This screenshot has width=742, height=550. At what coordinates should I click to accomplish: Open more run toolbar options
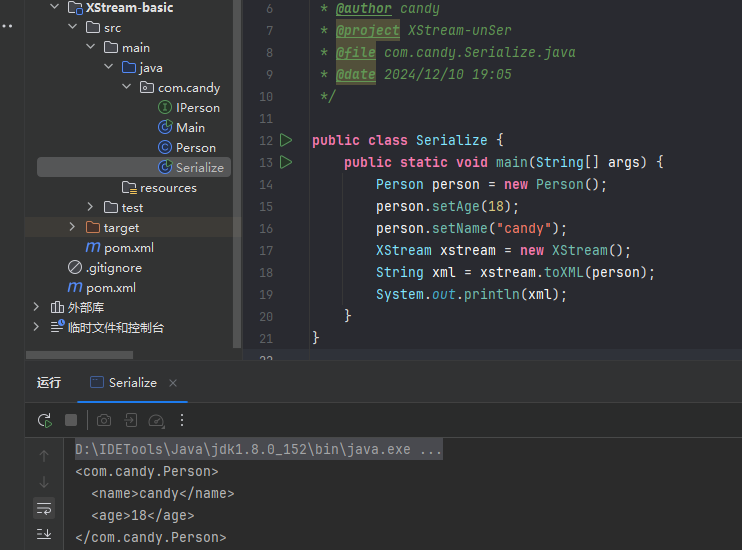[182, 420]
